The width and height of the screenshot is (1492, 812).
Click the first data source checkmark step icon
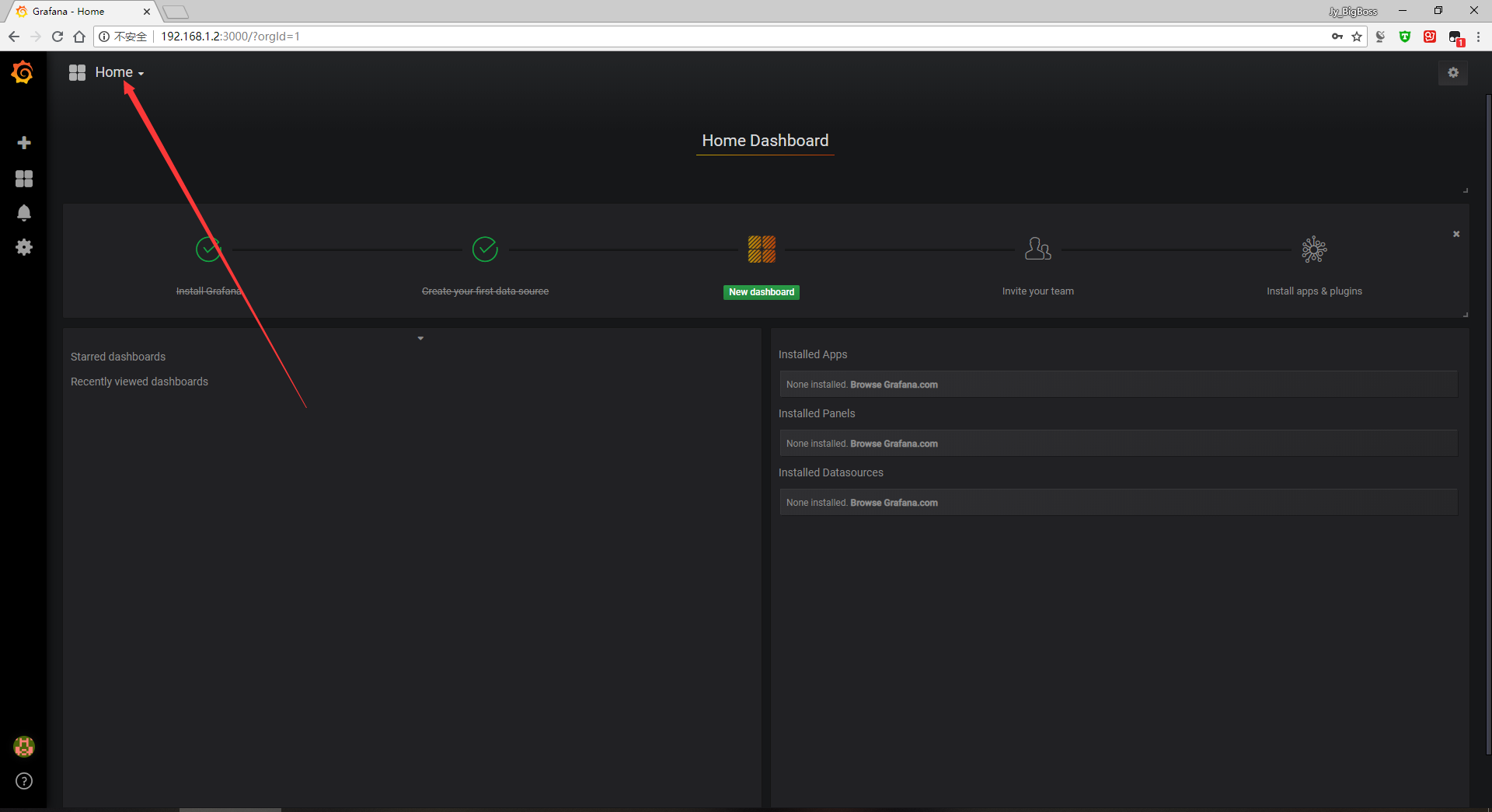coord(485,249)
